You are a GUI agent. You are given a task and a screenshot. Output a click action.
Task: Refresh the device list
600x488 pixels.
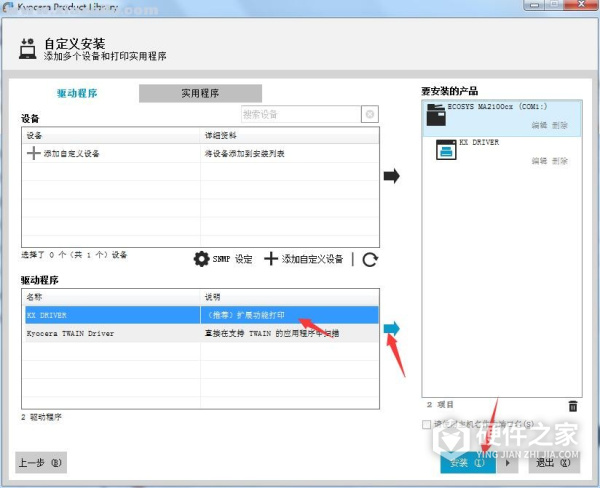click(370, 260)
